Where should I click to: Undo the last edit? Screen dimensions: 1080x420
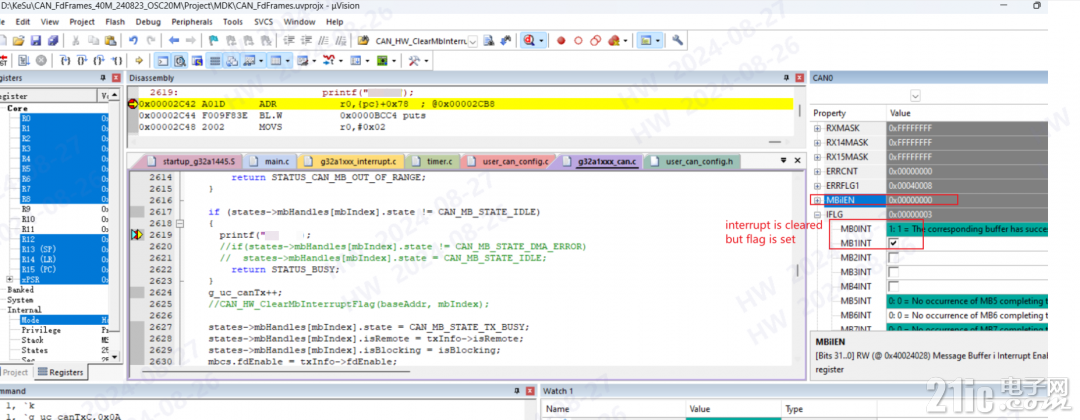coord(133,41)
